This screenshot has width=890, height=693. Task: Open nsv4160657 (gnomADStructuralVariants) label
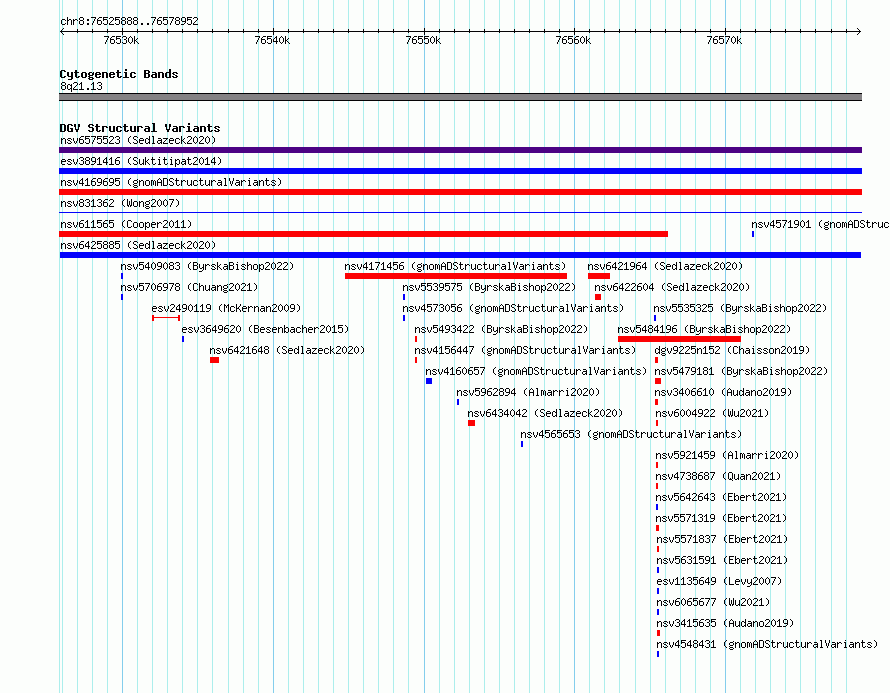coord(536,371)
